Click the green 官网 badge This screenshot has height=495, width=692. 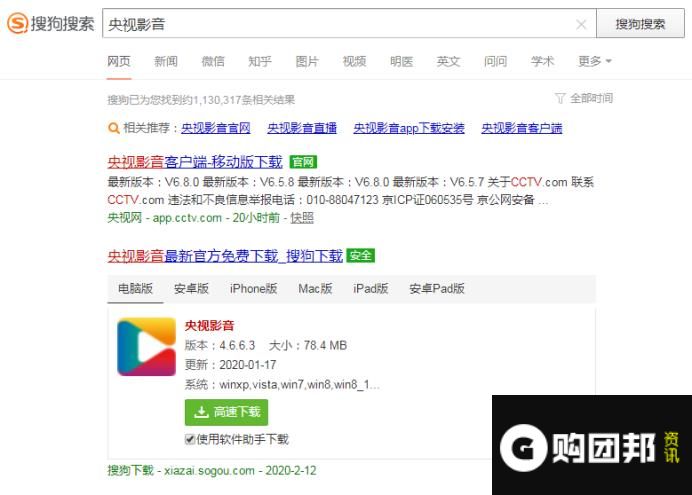coord(303,162)
